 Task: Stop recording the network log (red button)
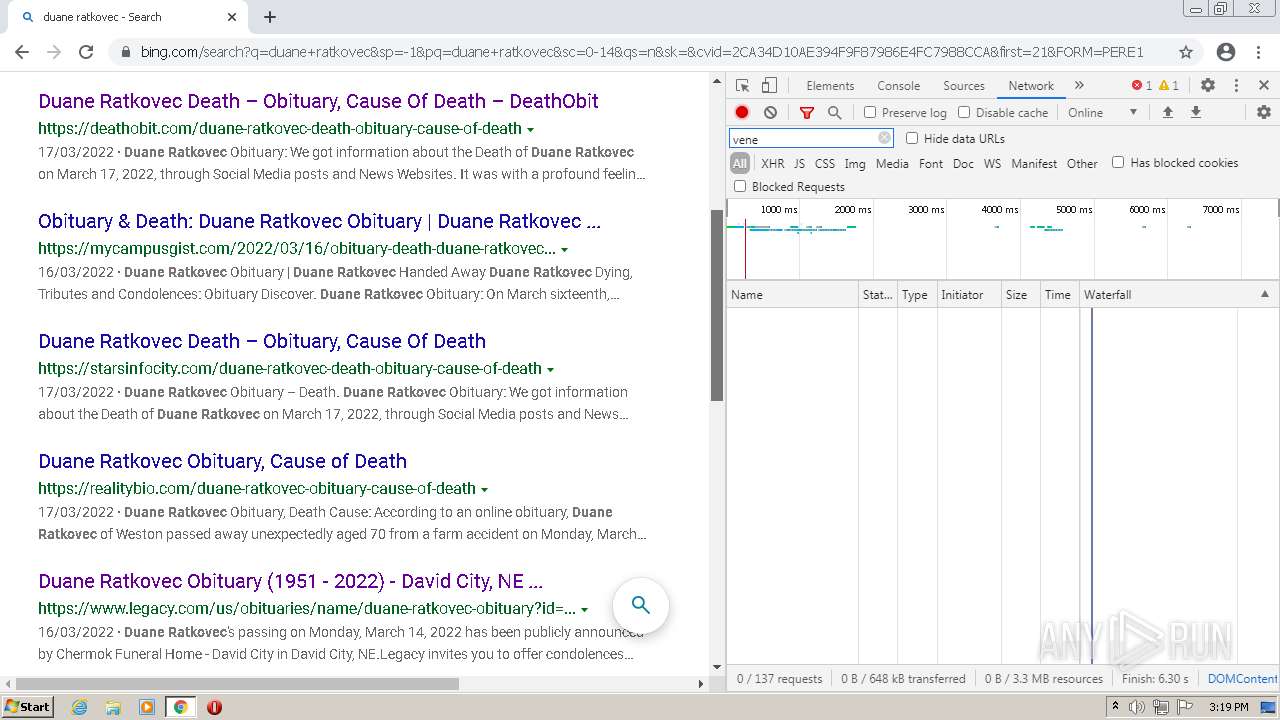tap(742, 113)
